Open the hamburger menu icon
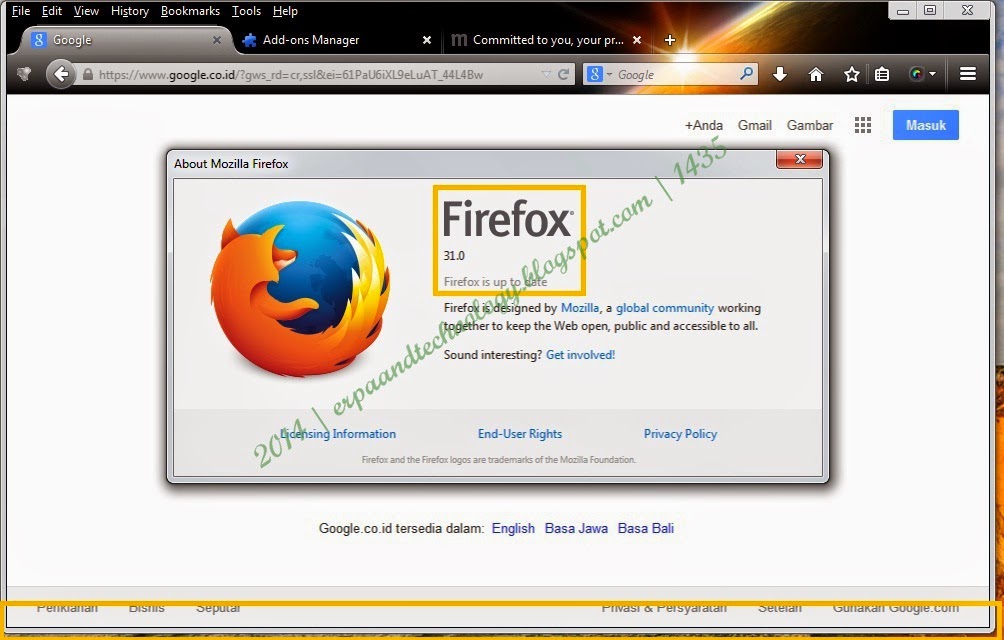This screenshot has width=1004, height=640. (968, 74)
